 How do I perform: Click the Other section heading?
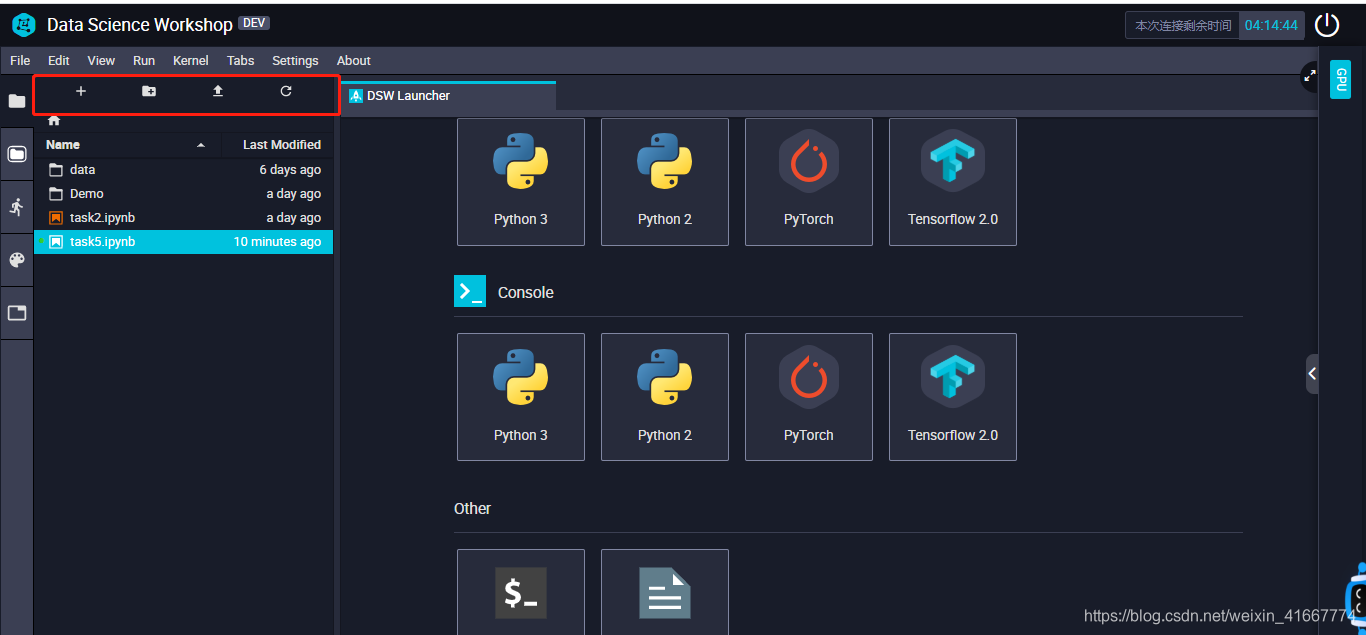coord(472,508)
